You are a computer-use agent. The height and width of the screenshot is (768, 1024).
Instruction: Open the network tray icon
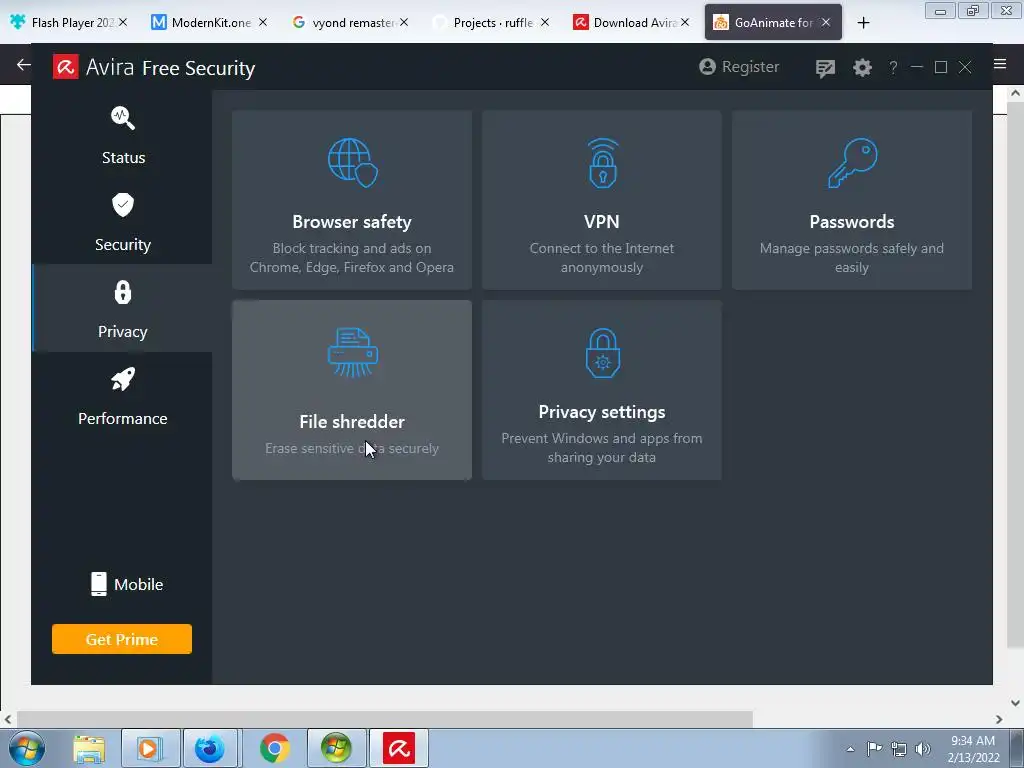tap(899, 749)
